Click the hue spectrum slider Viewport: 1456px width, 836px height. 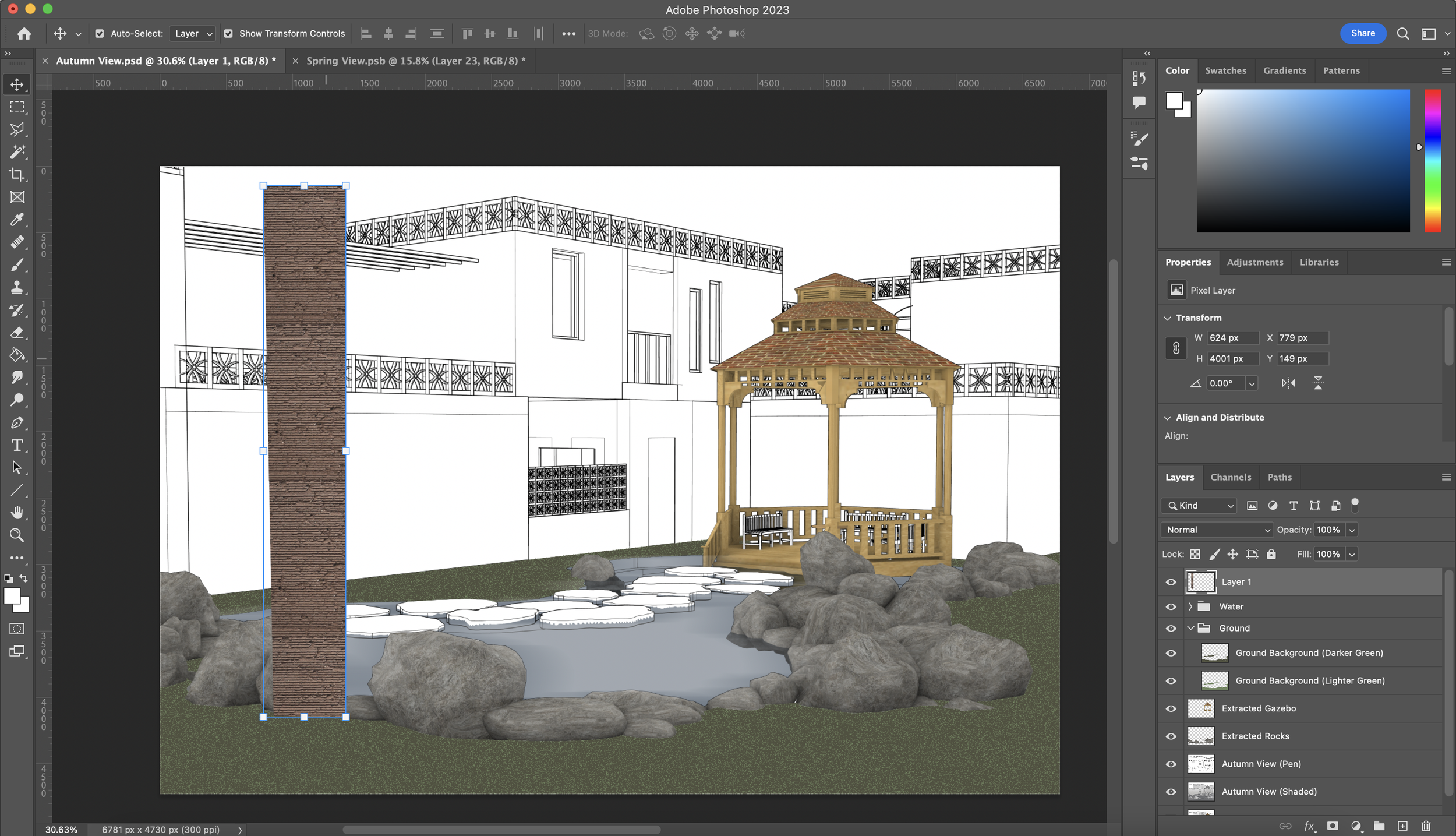coord(1432,161)
